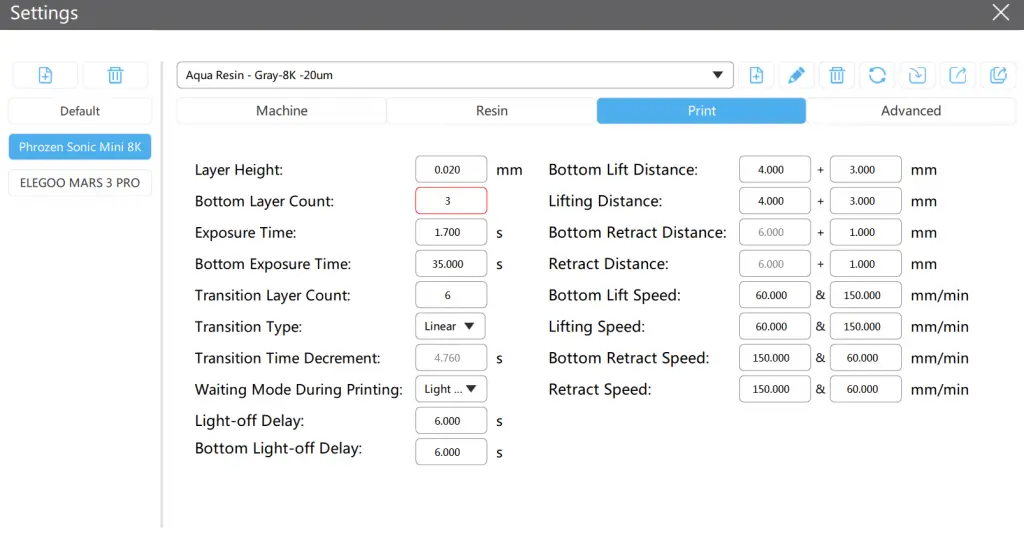Click the refresh profile icon

(877, 75)
